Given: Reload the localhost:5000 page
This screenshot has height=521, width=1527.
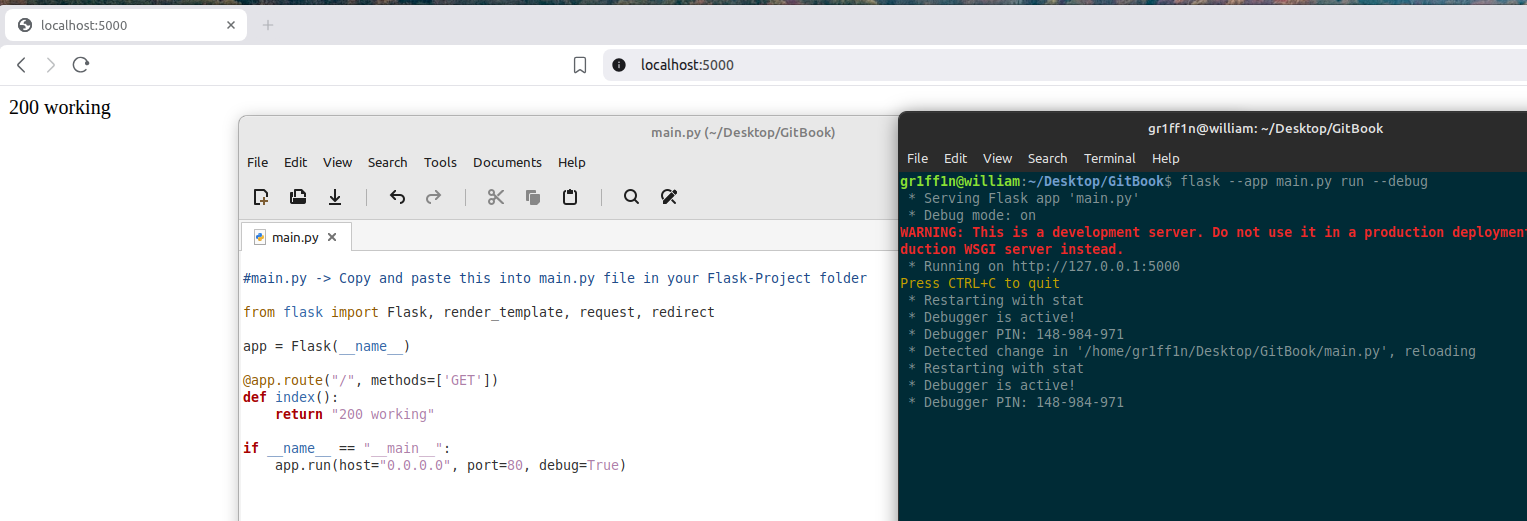Looking at the screenshot, I should pos(81,65).
